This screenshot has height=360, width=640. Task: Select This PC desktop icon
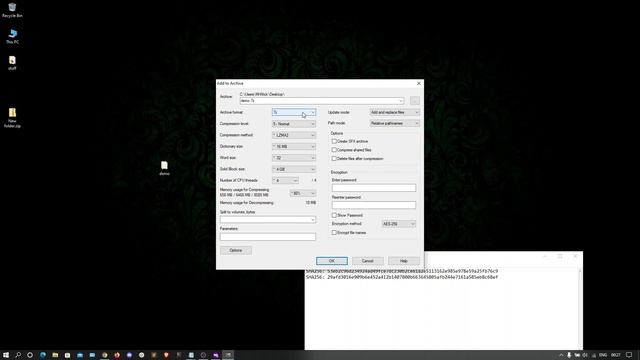click(x=12, y=36)
